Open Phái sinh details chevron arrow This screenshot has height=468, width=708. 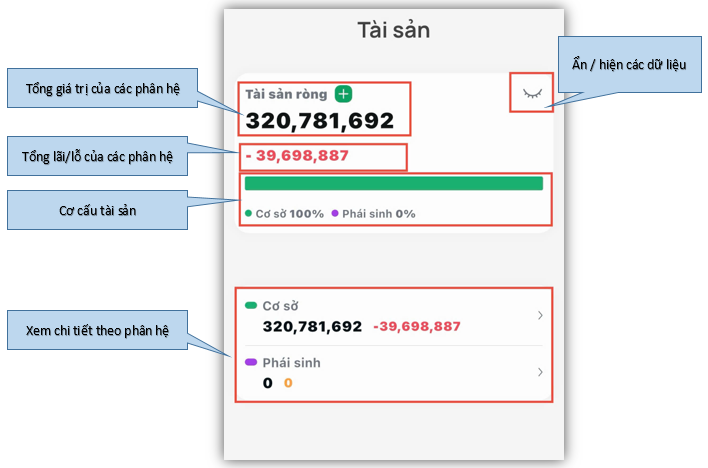[x=540, y=372]
